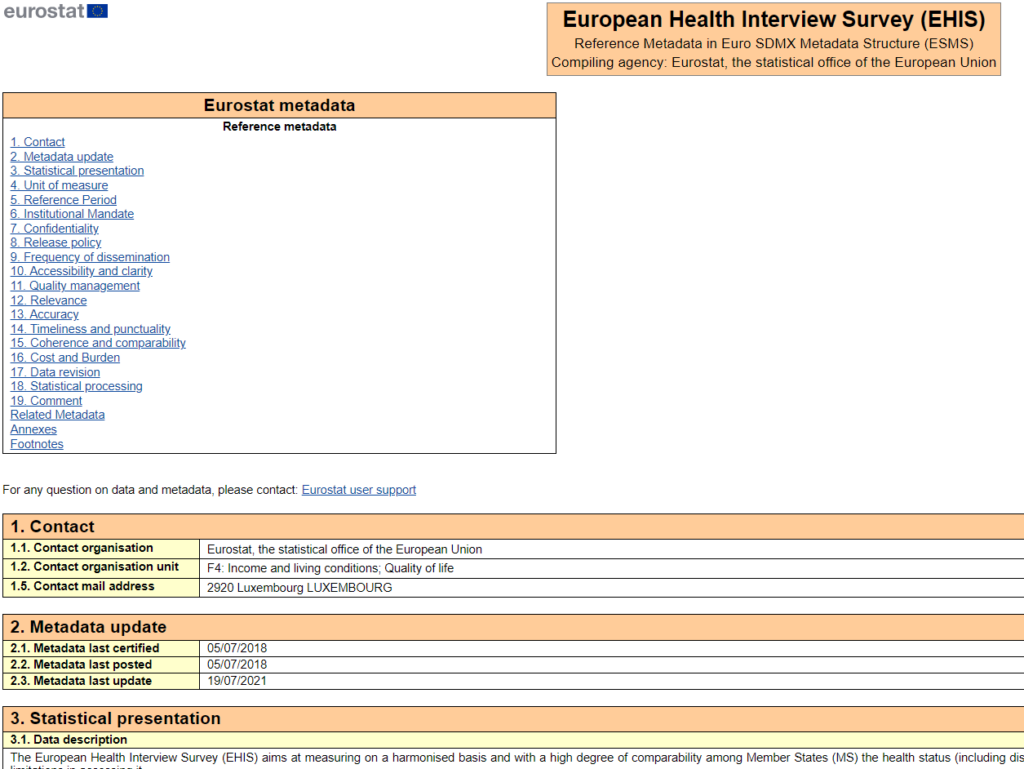Open '16. Cost and Burden' link

click(65, 358)
